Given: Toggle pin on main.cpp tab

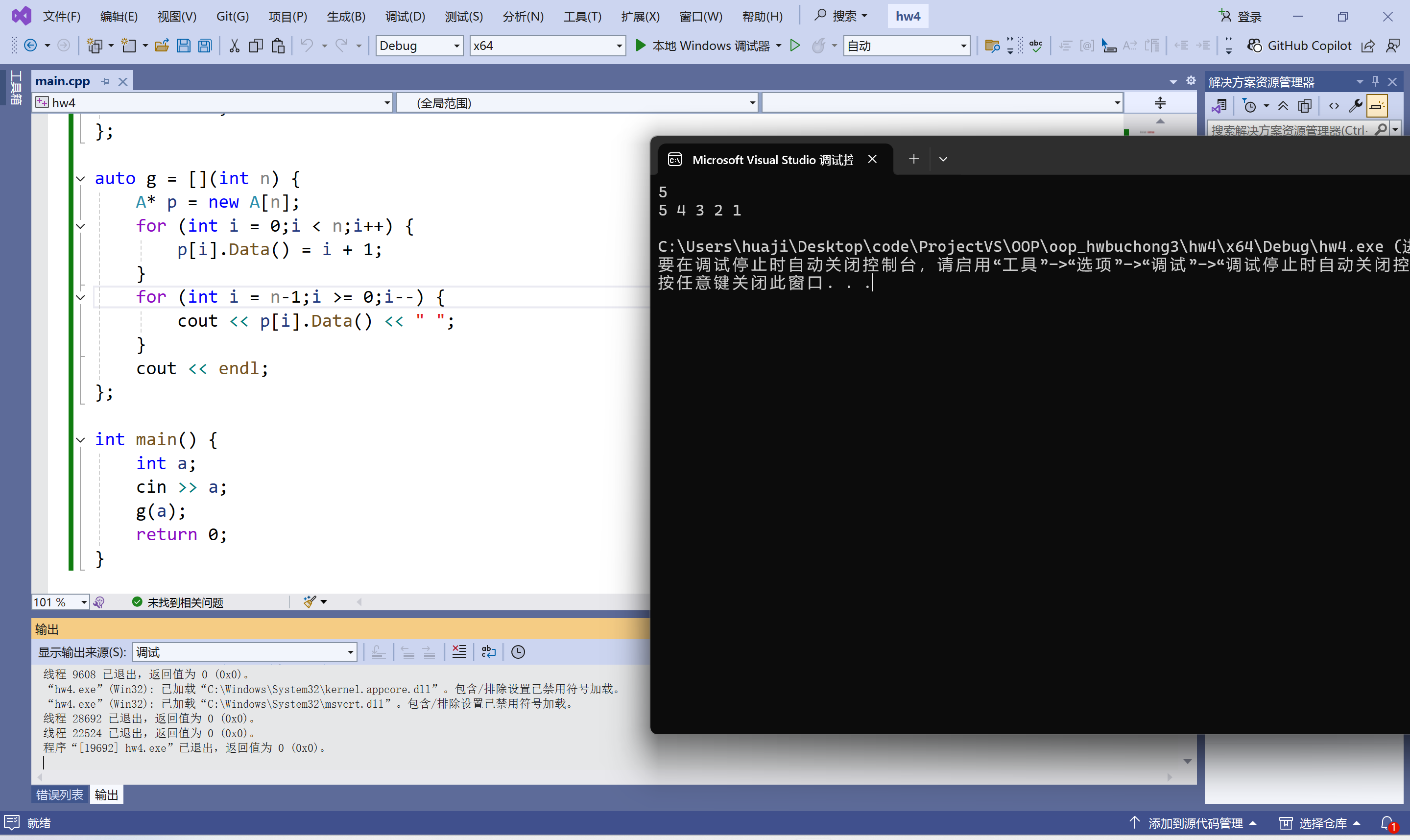Looking at the screenshot, I should [105, 81].
